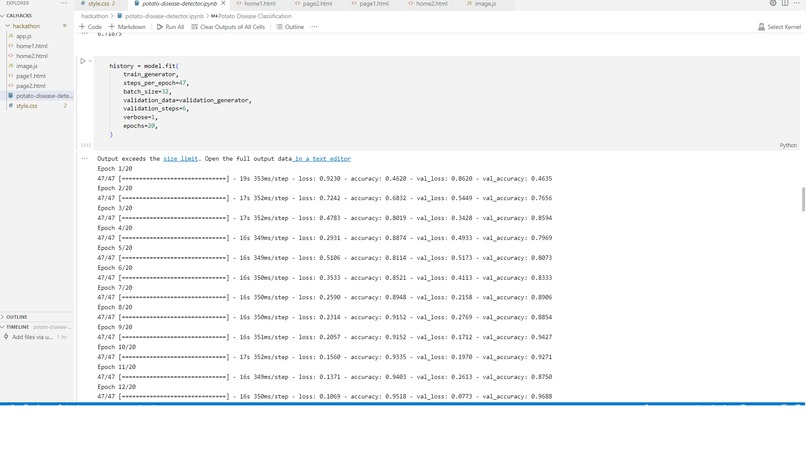Image resolution: width=806 pixels, height=466 pixels.
Task: Open Explorer views and more actions menu
Action: point(64,3)
